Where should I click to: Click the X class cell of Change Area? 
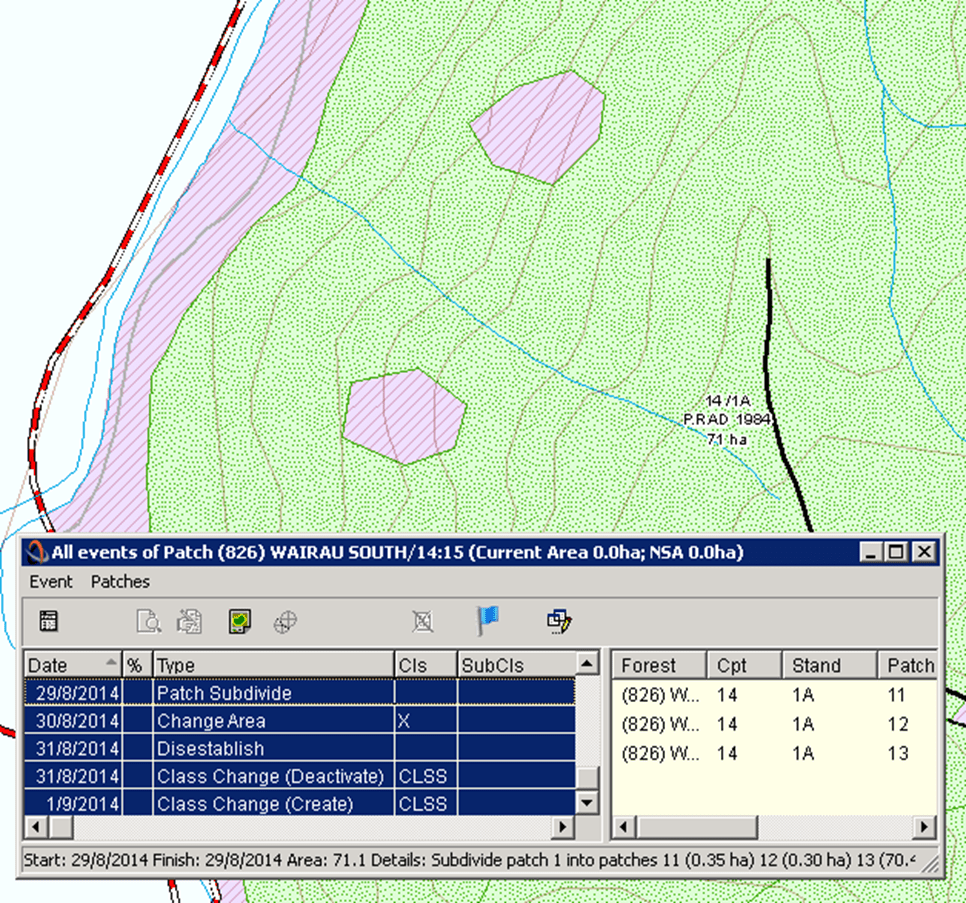point(425,721)
